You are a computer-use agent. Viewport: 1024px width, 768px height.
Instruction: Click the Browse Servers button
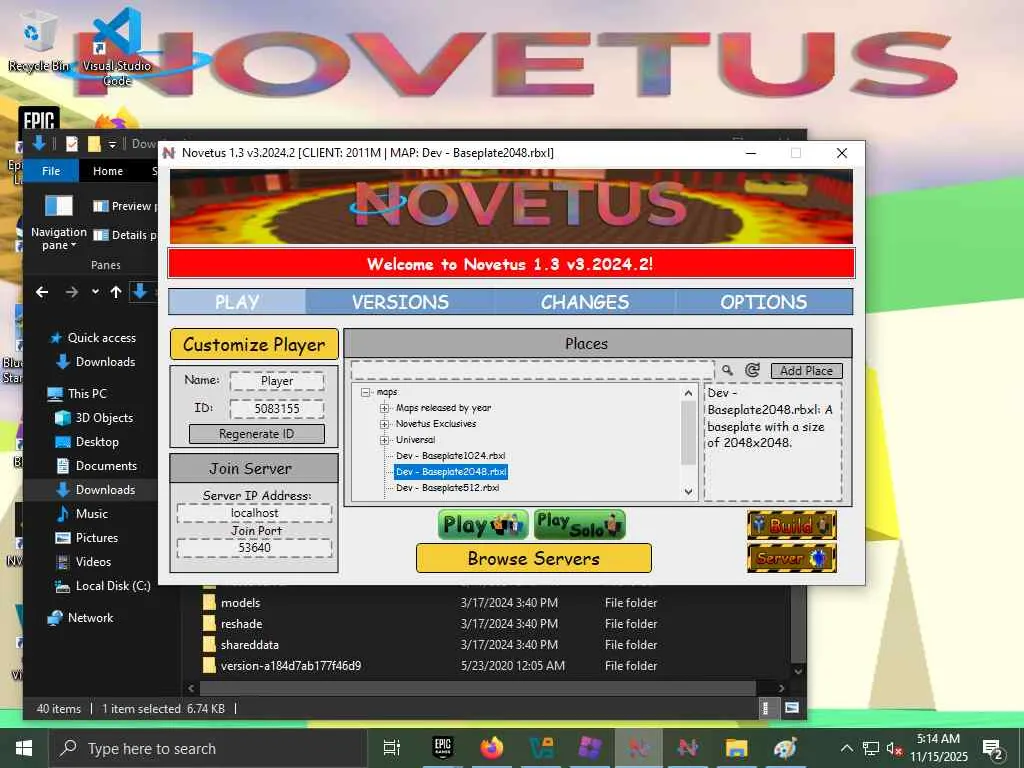pos(534,558)
